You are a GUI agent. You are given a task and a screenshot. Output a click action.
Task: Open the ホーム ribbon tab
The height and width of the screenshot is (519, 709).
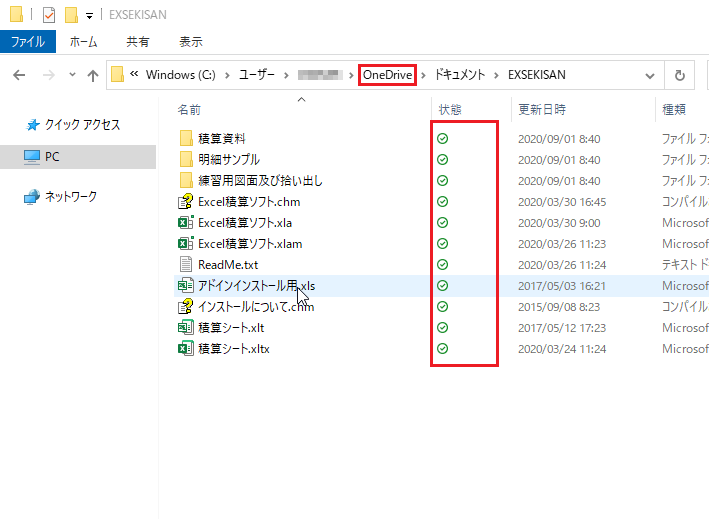[x=83, y=42]
